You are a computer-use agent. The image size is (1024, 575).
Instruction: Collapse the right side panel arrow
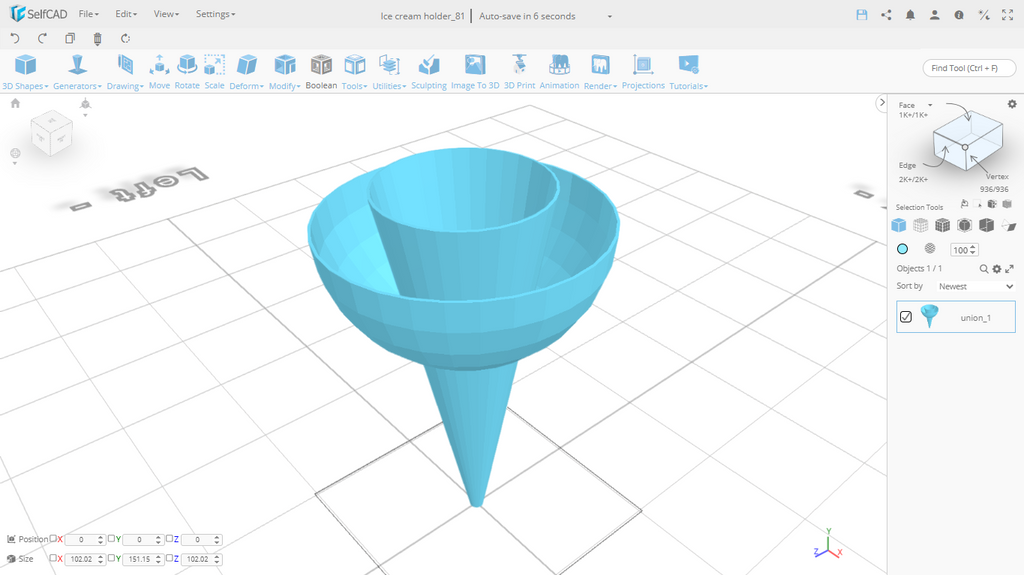point(882,103)
